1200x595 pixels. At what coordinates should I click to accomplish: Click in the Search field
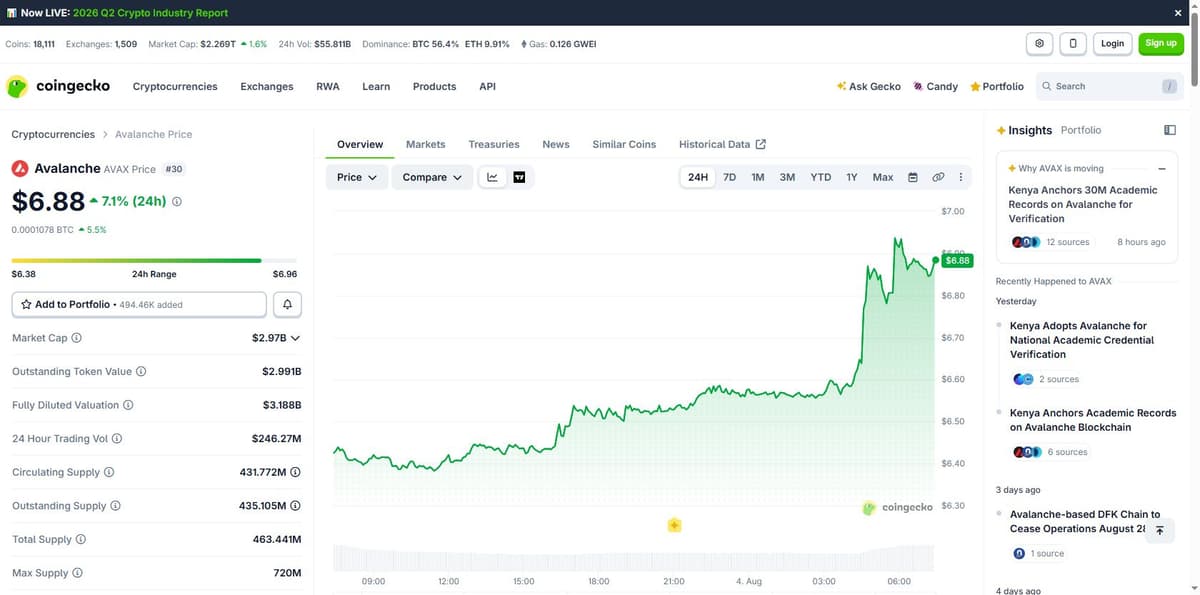point(1110,86)
